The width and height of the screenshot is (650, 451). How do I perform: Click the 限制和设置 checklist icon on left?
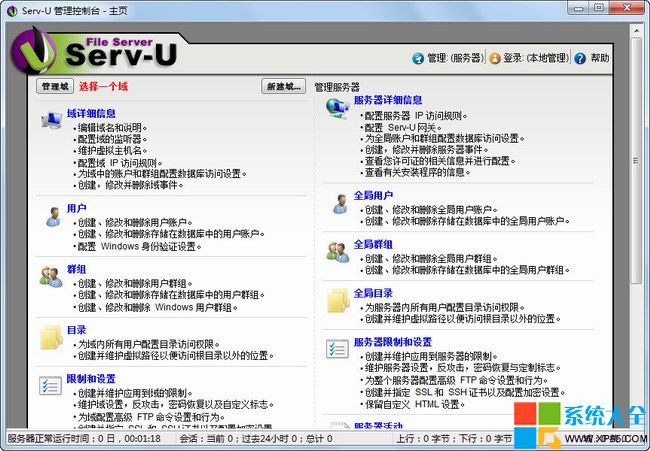50,387
